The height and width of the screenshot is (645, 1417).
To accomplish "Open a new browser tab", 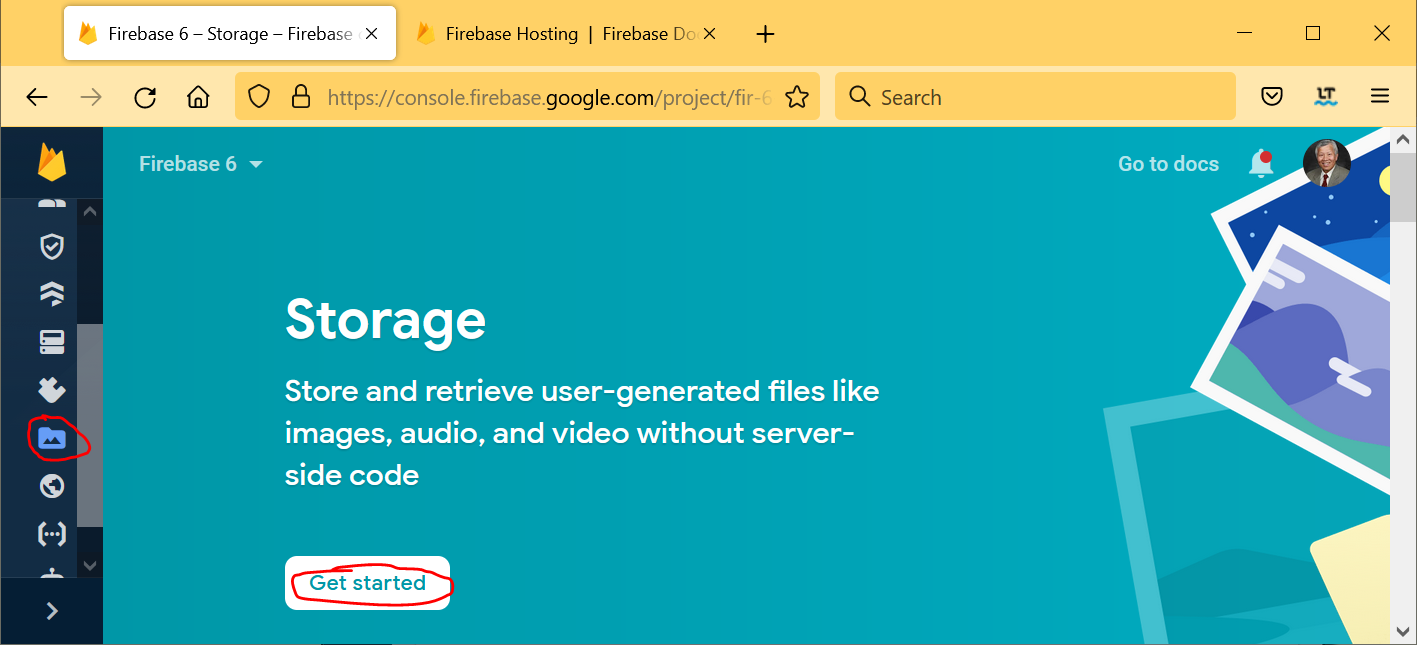I will click(765, 34).
